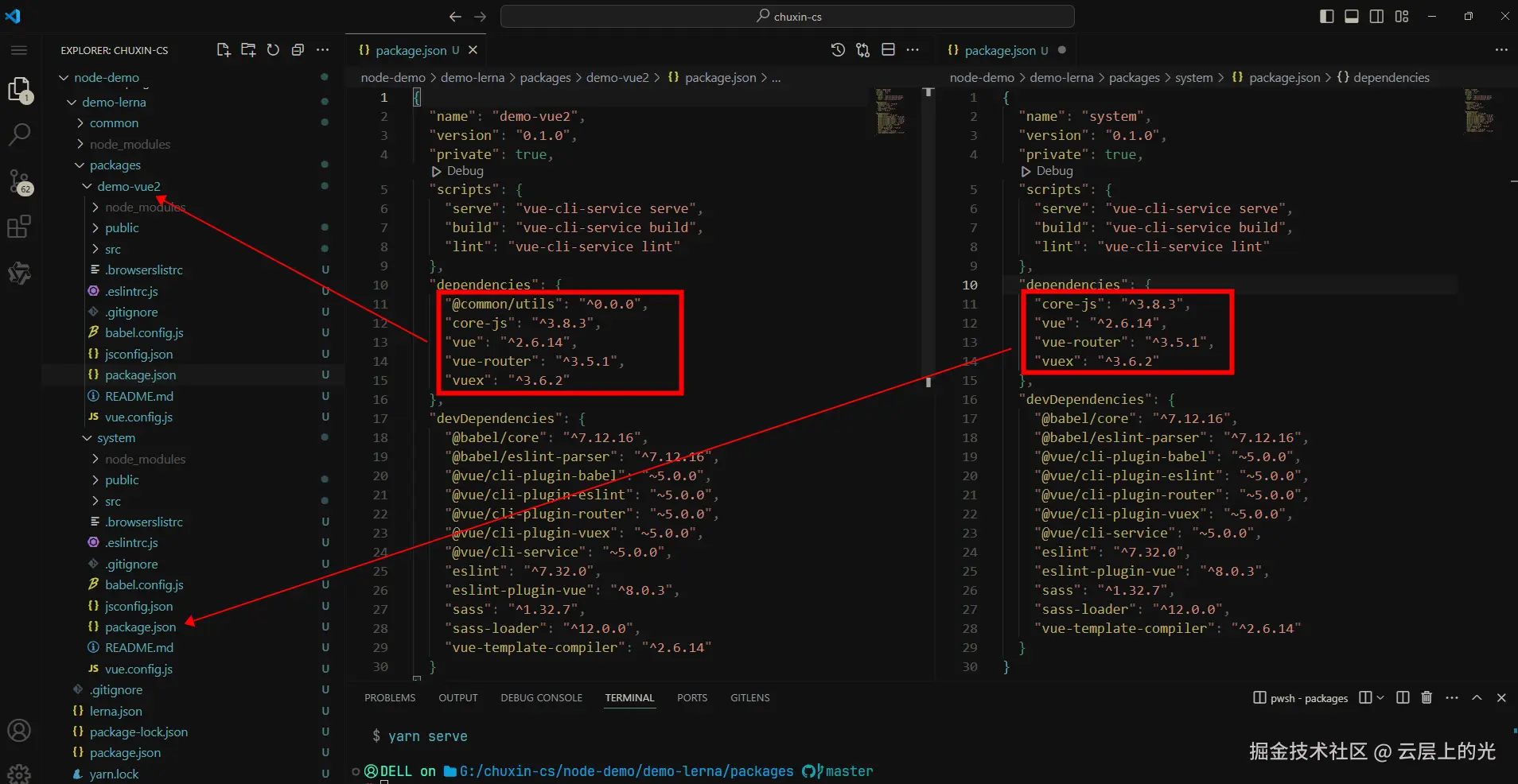Open README.md under the demo-vue2 folder

point(139,396)
